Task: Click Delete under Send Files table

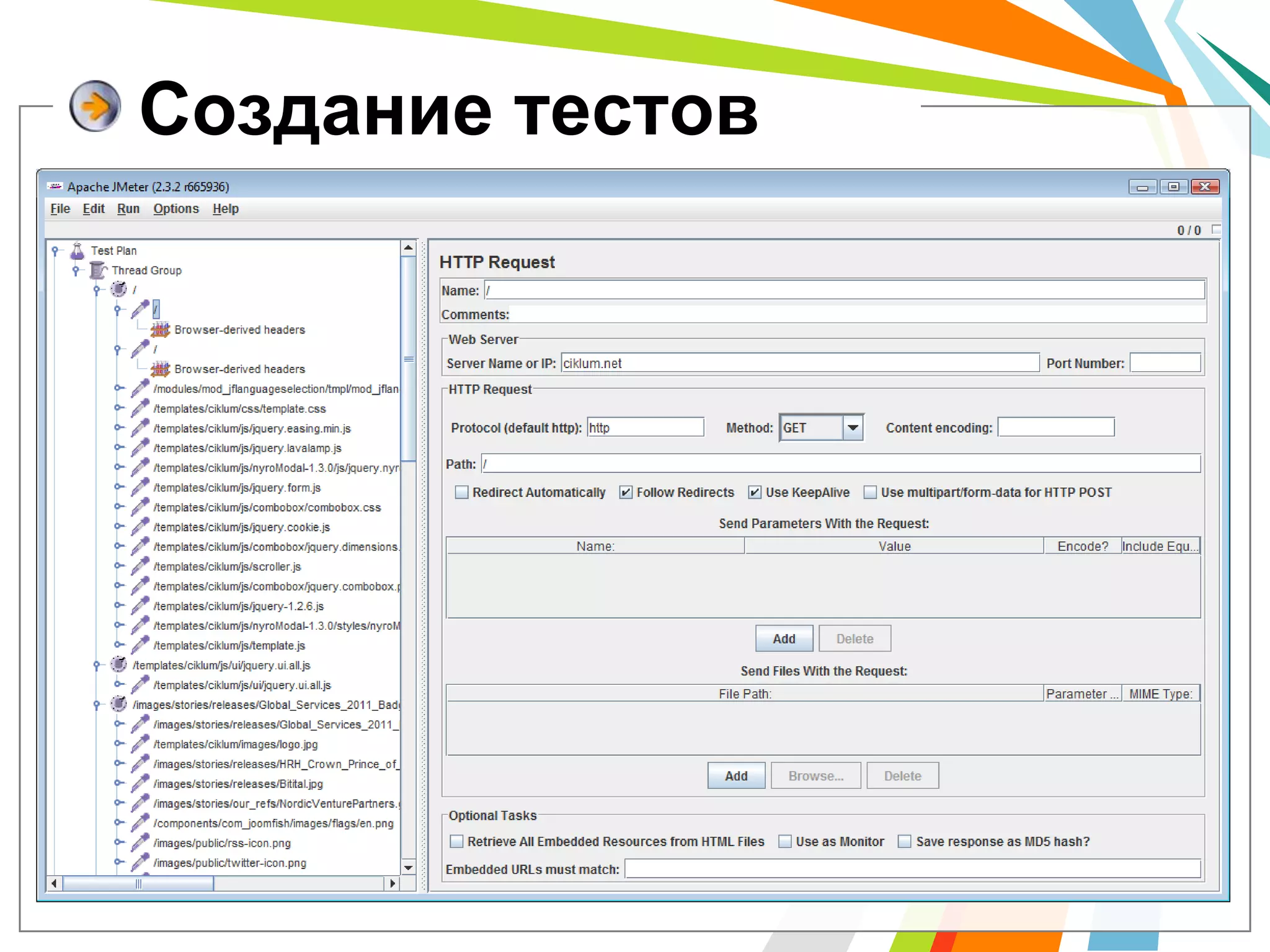Action: pyautogui.click(x=902, y=775)
